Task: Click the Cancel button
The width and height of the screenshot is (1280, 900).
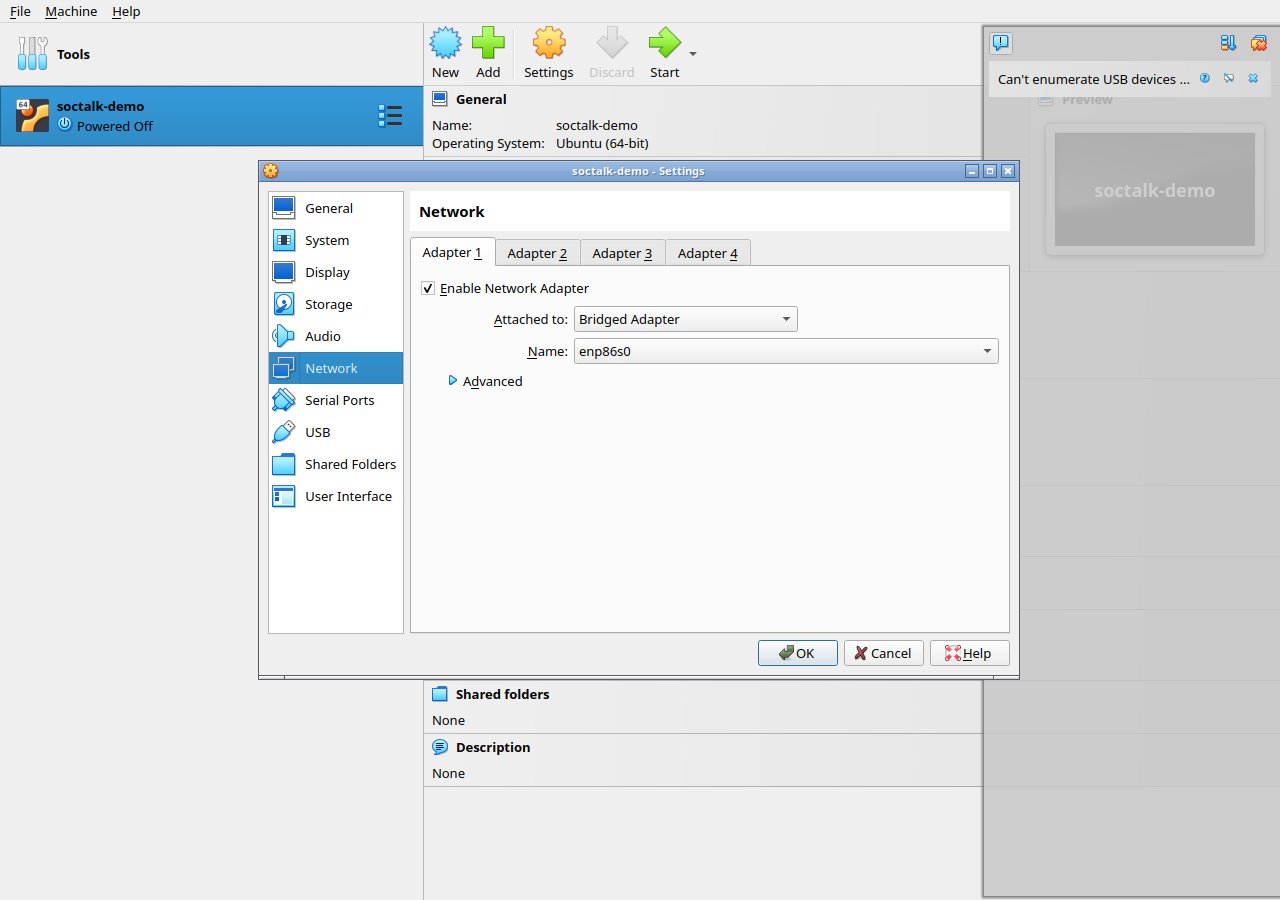Action: 883,653
